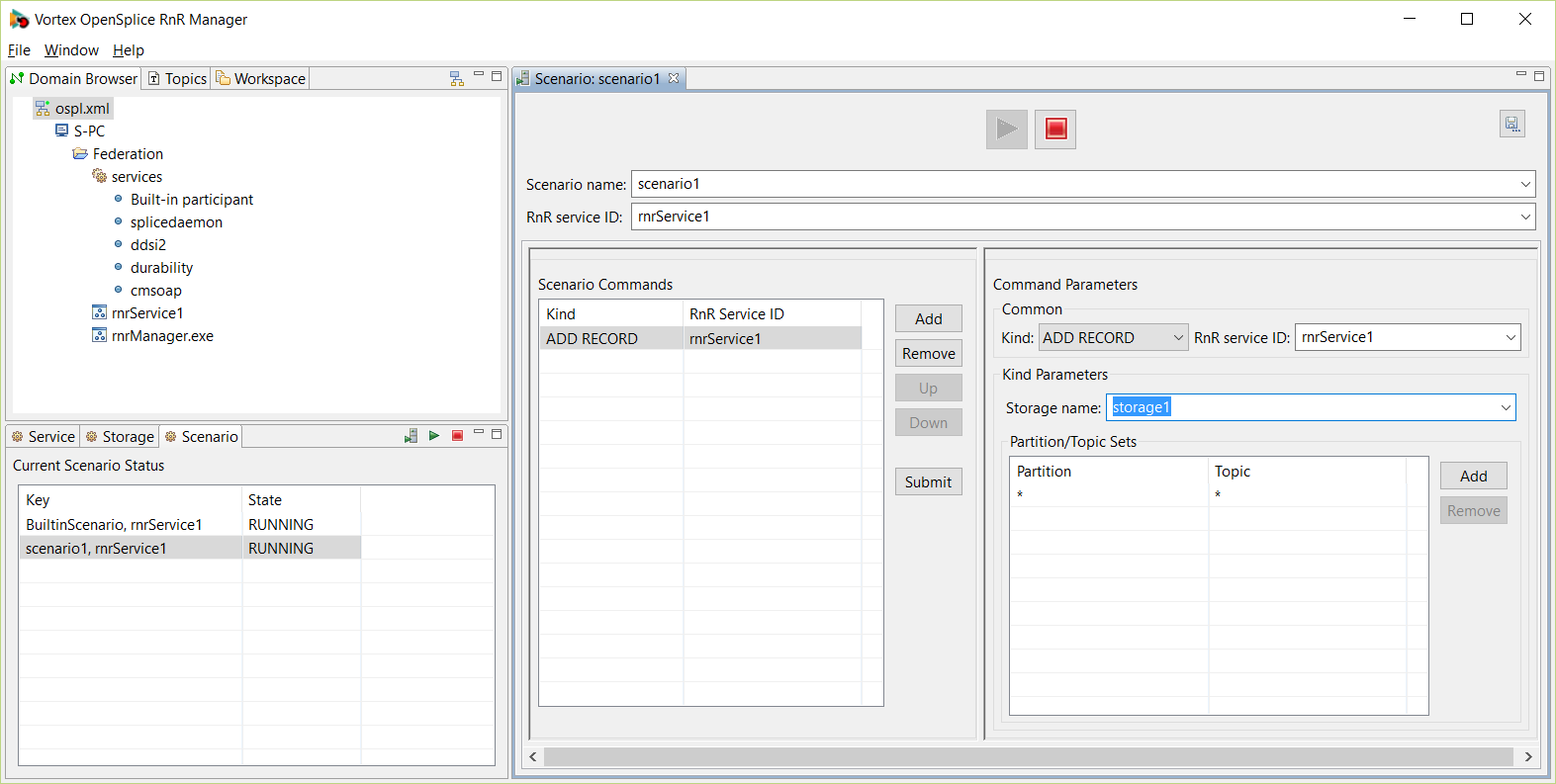Click the Submit button
Viewport: 1556px width, 784px height.
pyautogui.click(x=929, y=481)
